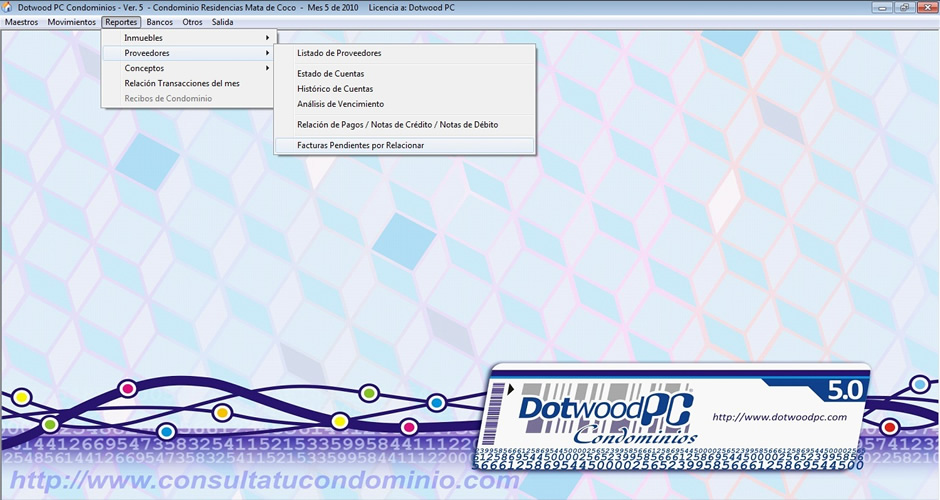940x500 pixels.
Task: Click the consultatucondominio.com web address
Action: (264, 481)
